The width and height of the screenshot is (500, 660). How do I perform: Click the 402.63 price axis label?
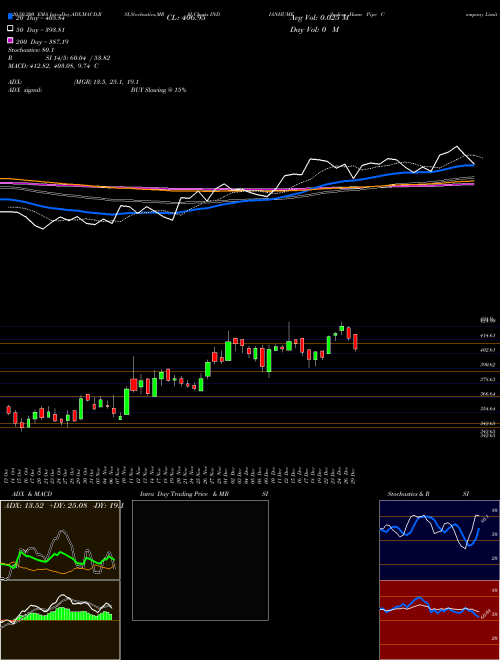(x=488, y=350)
